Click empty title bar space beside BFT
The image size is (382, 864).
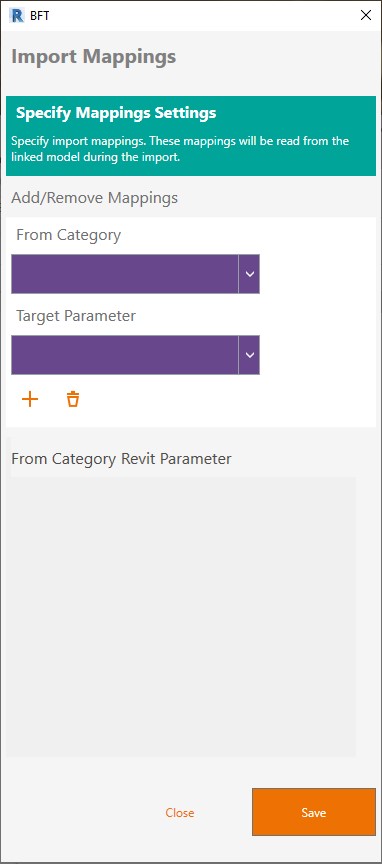coord(198,15)
